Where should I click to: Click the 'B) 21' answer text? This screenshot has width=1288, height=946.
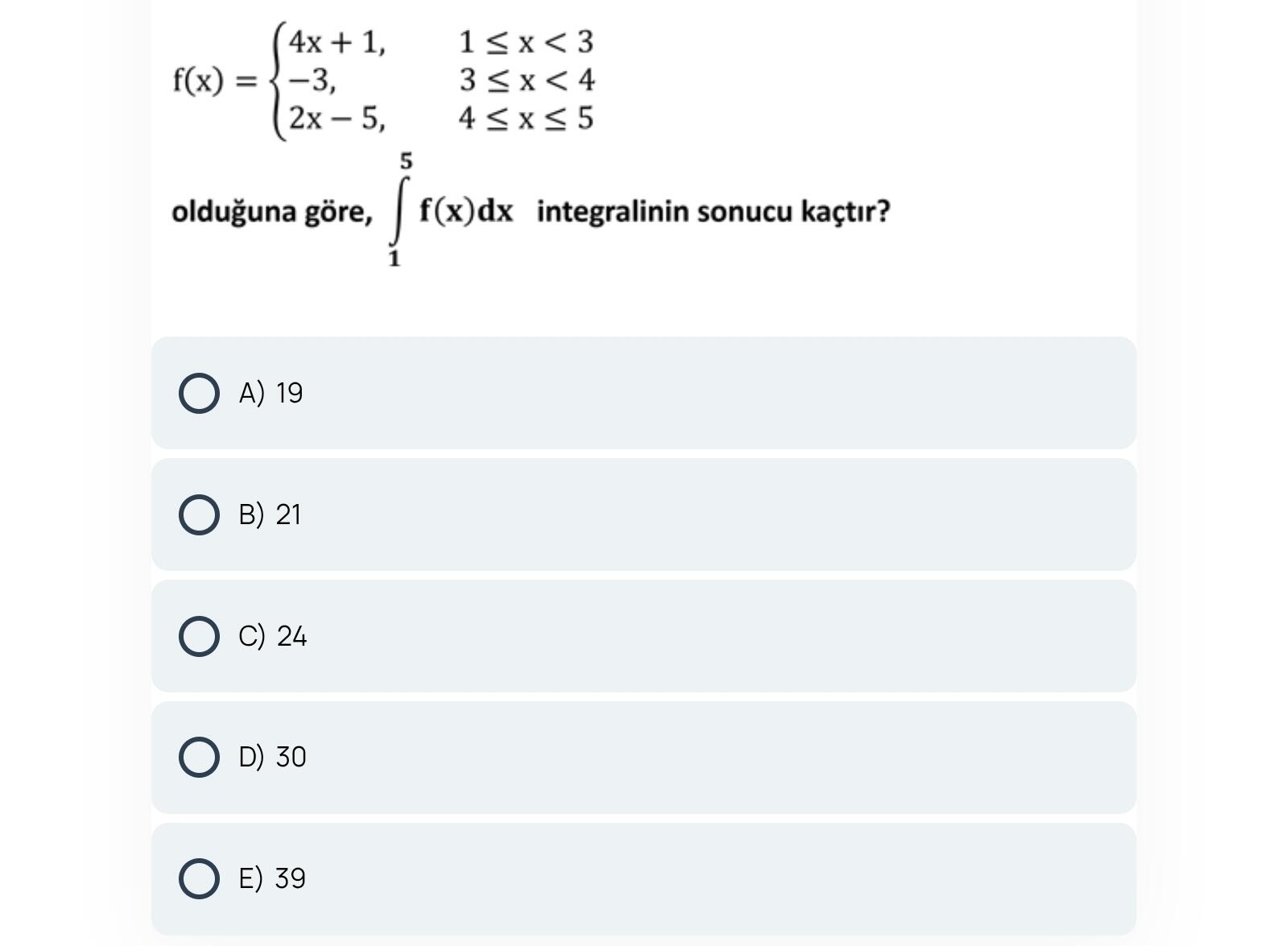pos(270,515)
